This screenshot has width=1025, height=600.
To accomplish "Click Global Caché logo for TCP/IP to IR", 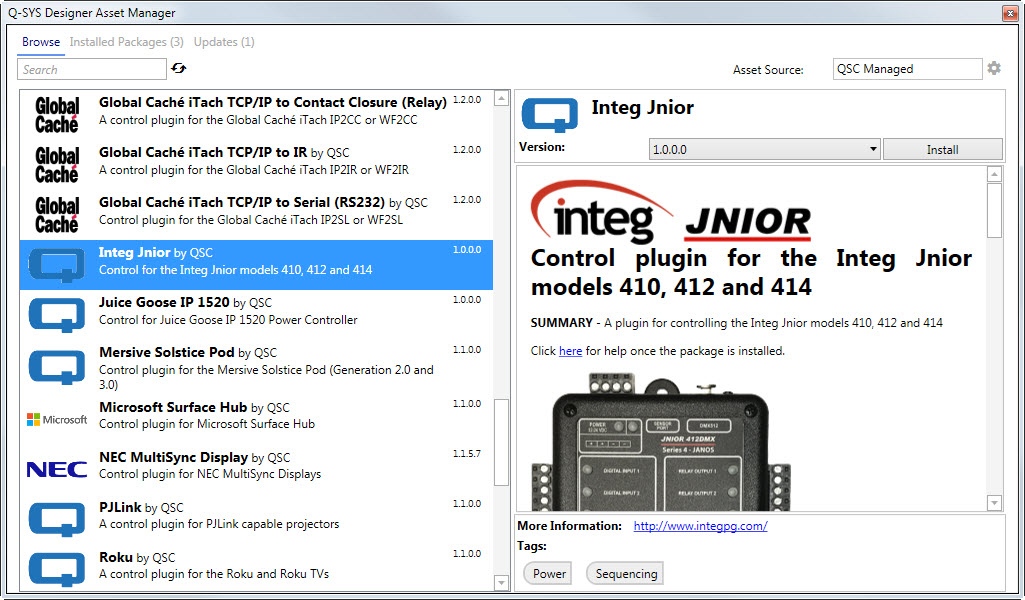I will point(57,165).
